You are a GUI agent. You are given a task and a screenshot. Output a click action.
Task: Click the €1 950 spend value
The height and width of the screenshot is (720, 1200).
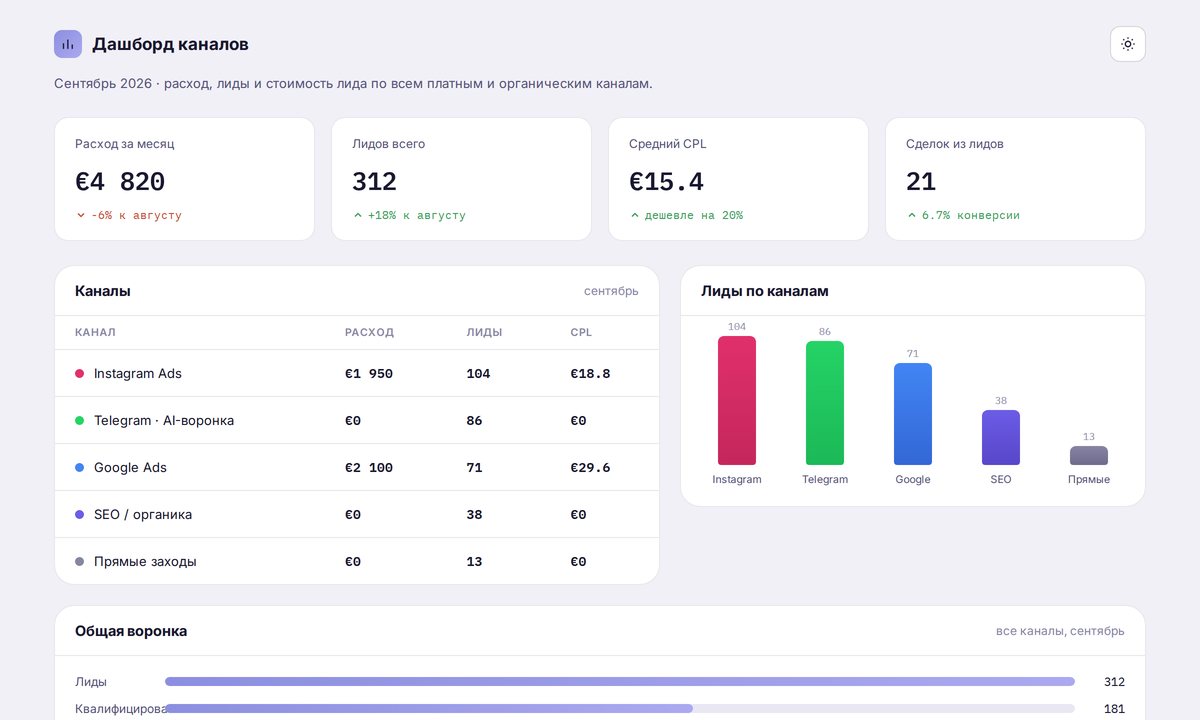[x=369, y=373]
